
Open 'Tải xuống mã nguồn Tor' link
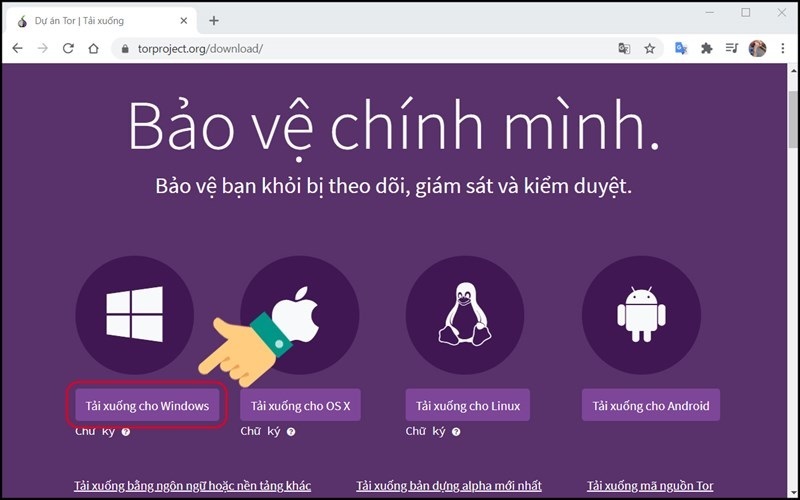651,486
